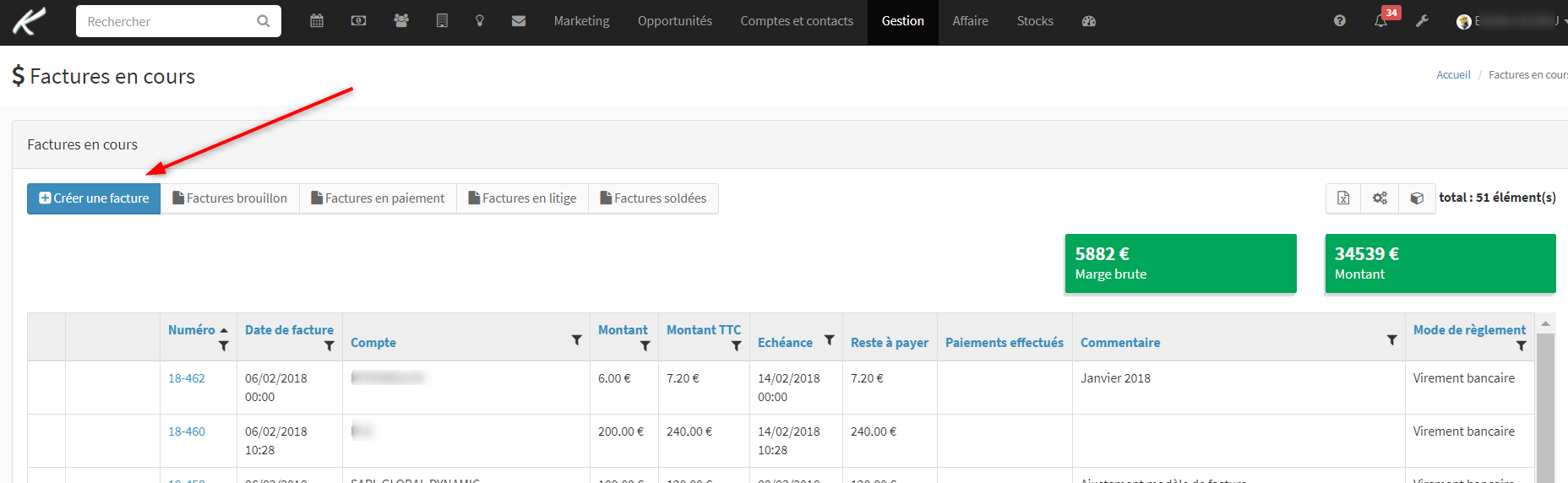Open the Opportunités menu
Image resolution: width=1568 pixels, height=483 pixels.
tap(675, 21)
